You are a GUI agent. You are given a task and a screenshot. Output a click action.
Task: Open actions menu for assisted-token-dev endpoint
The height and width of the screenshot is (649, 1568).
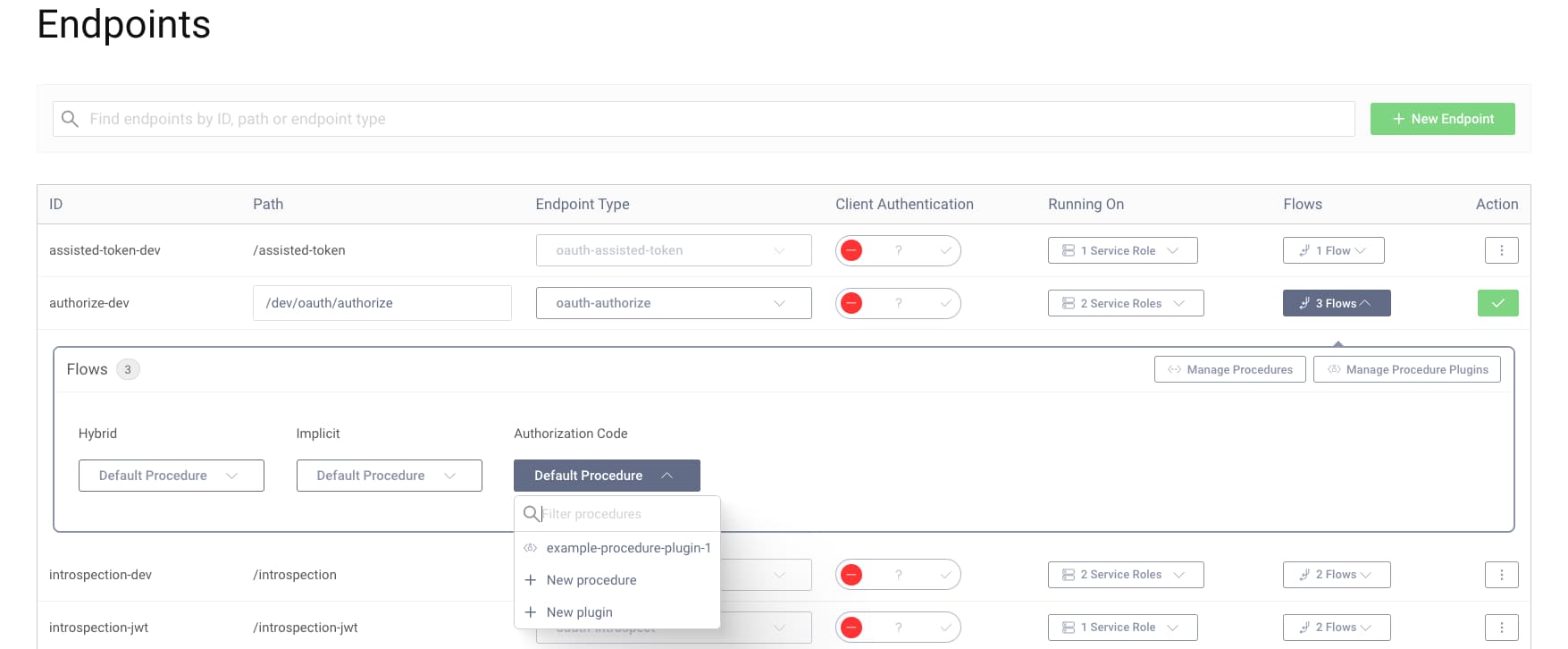pos(1501,250)
